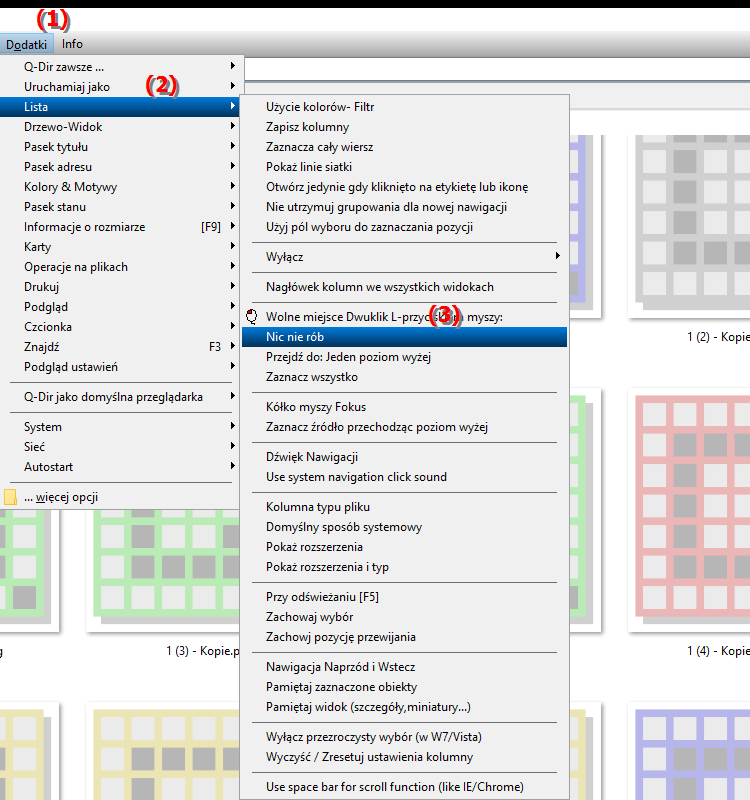
Task: Select the Lista menu entry
Action: click(120, 107)
